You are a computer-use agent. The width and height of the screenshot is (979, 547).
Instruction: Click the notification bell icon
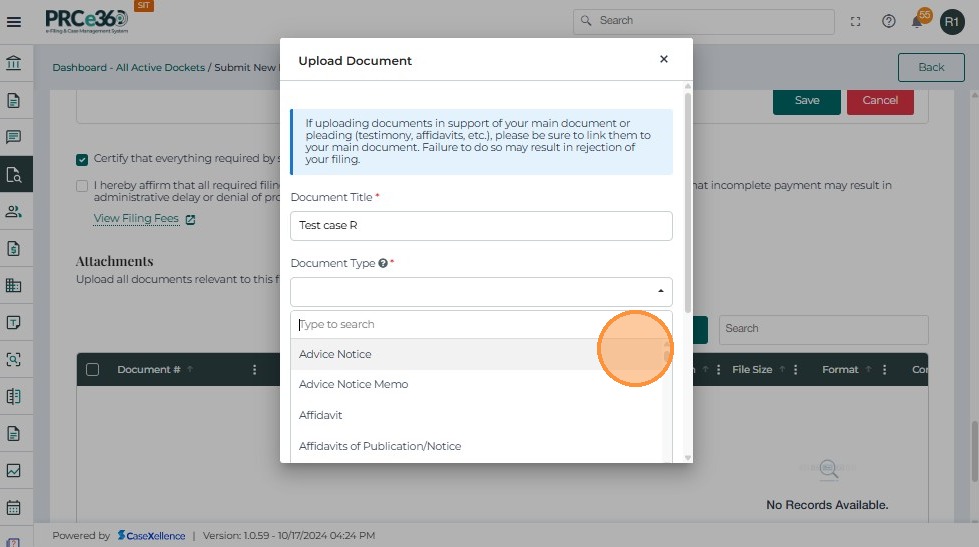click(917, 21)
